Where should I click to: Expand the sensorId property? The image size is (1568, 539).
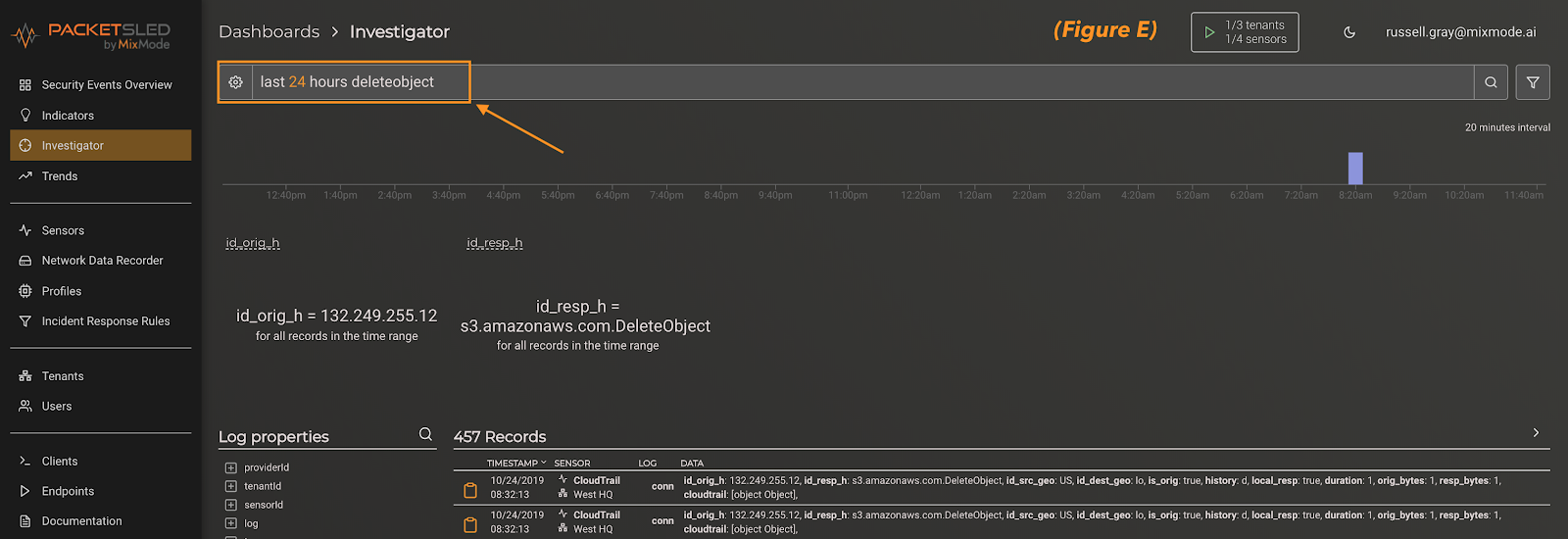(231, 505)
